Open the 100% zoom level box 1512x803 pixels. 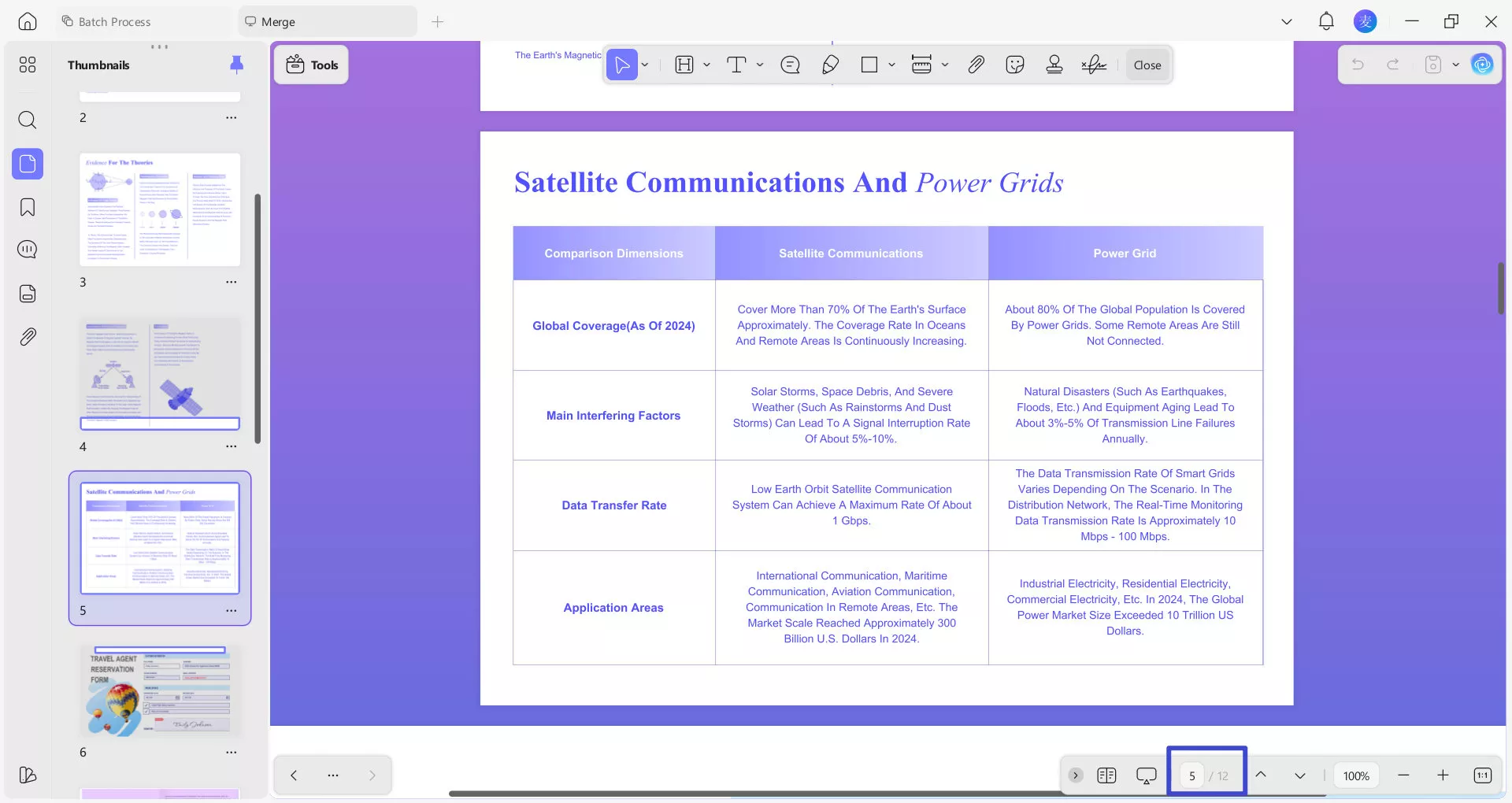[1356, 775]
